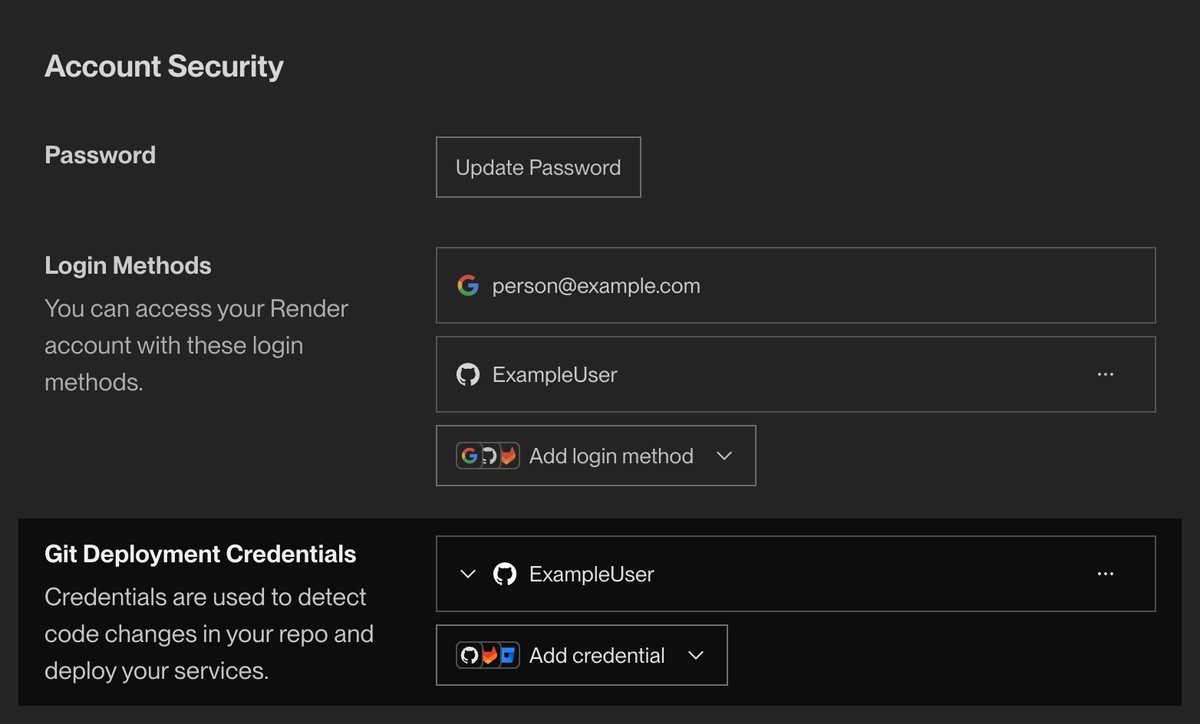Select the Google icon in Add login method
The image size is (1200, 724).
pos(468,455)
